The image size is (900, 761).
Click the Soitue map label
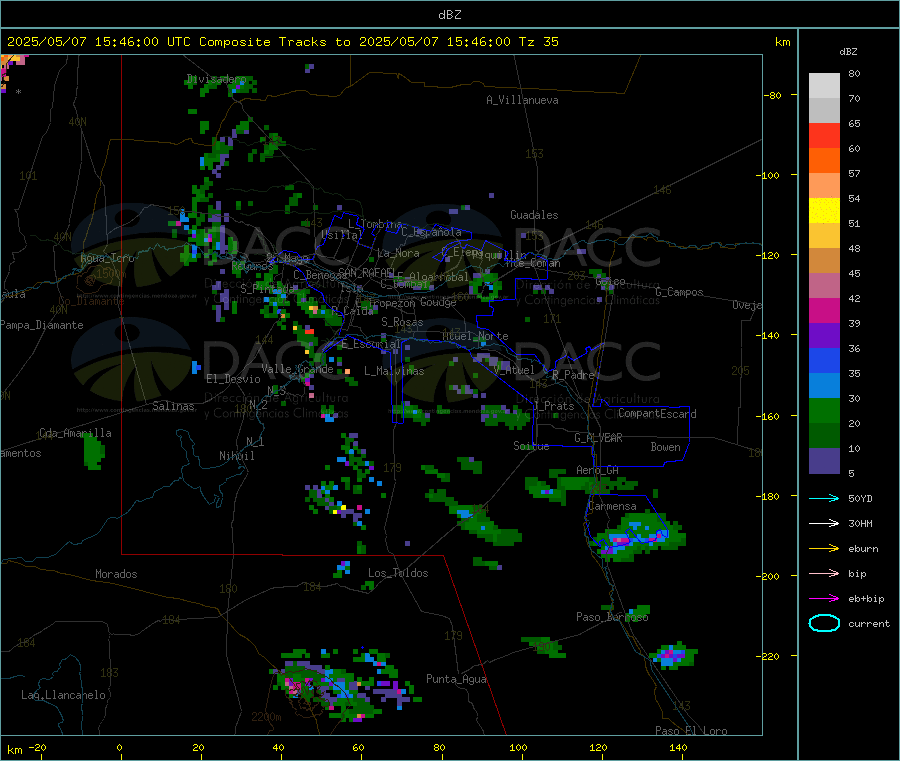pos(531,446)
